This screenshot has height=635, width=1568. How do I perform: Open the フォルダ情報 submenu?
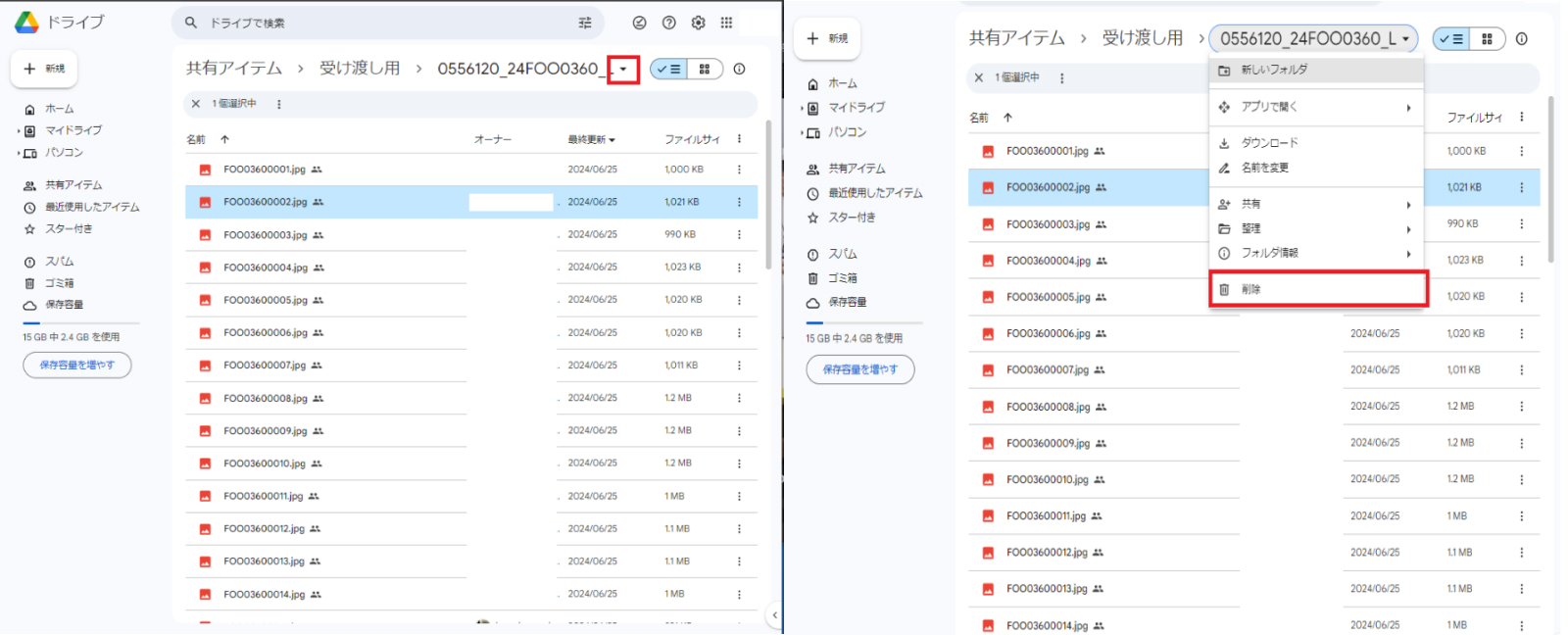[x=1316, y=253]
